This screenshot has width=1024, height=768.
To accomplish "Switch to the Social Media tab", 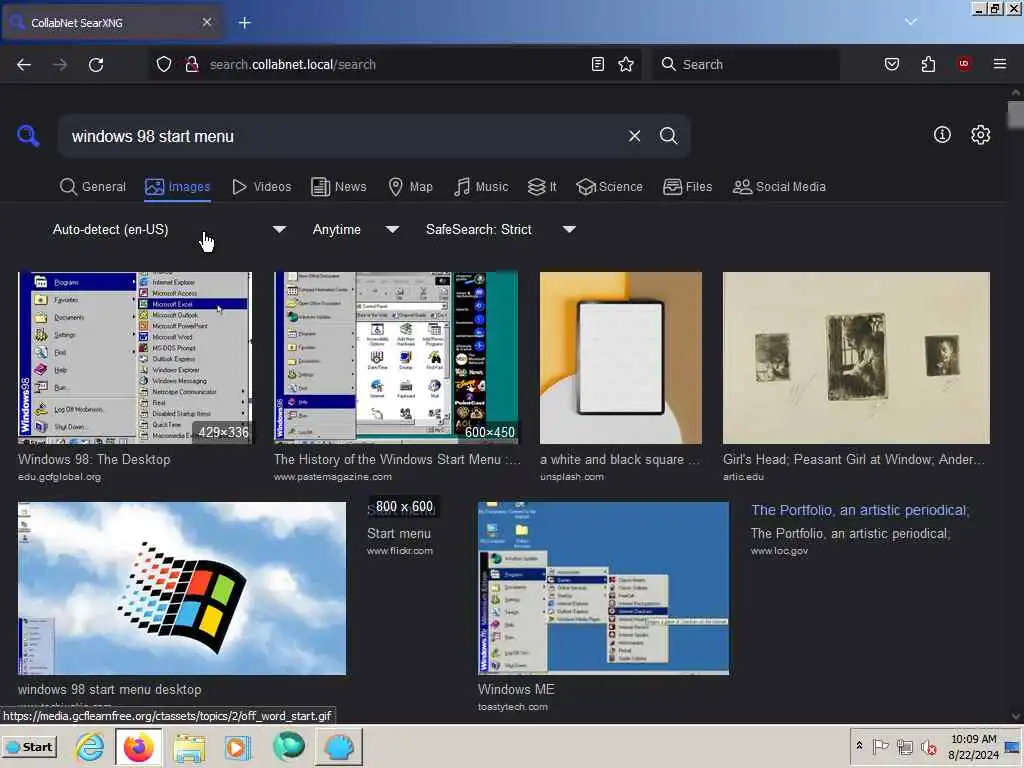I will (779, 187).
